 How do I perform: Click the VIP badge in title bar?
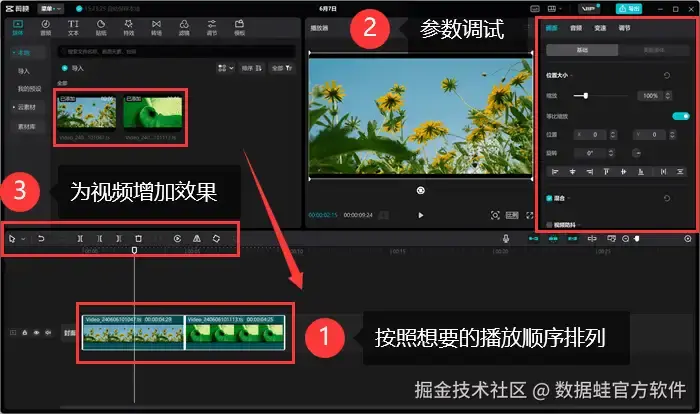589,8
